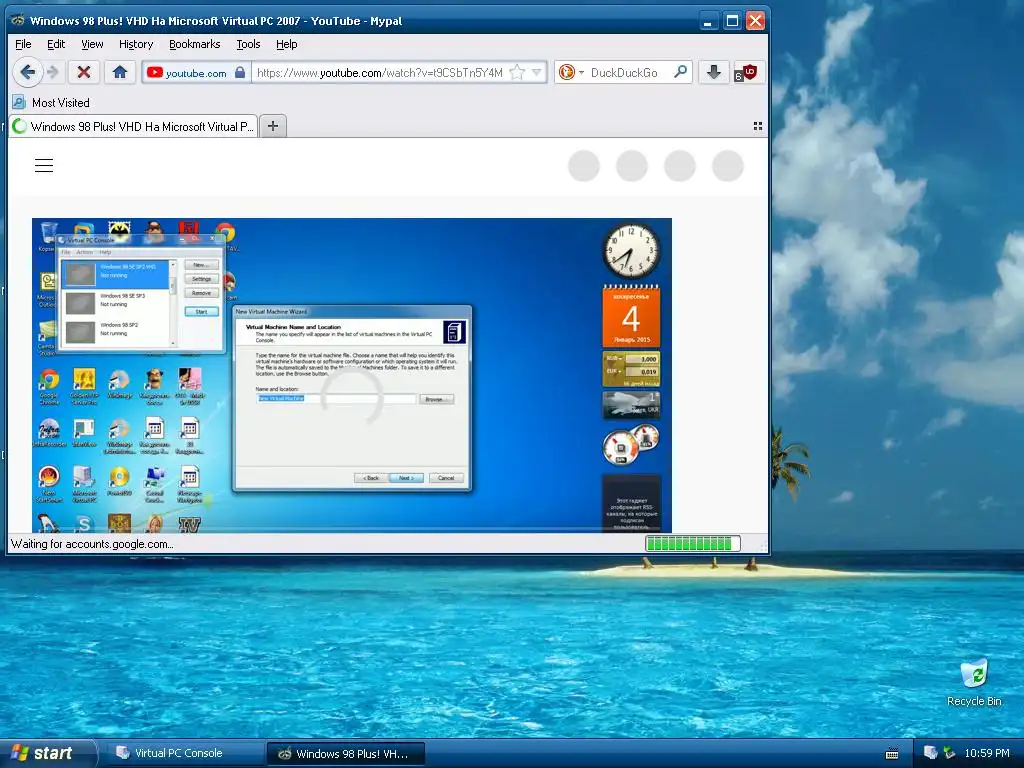
Task: Open the list all tabs grid icon
Action: (758, 126)
